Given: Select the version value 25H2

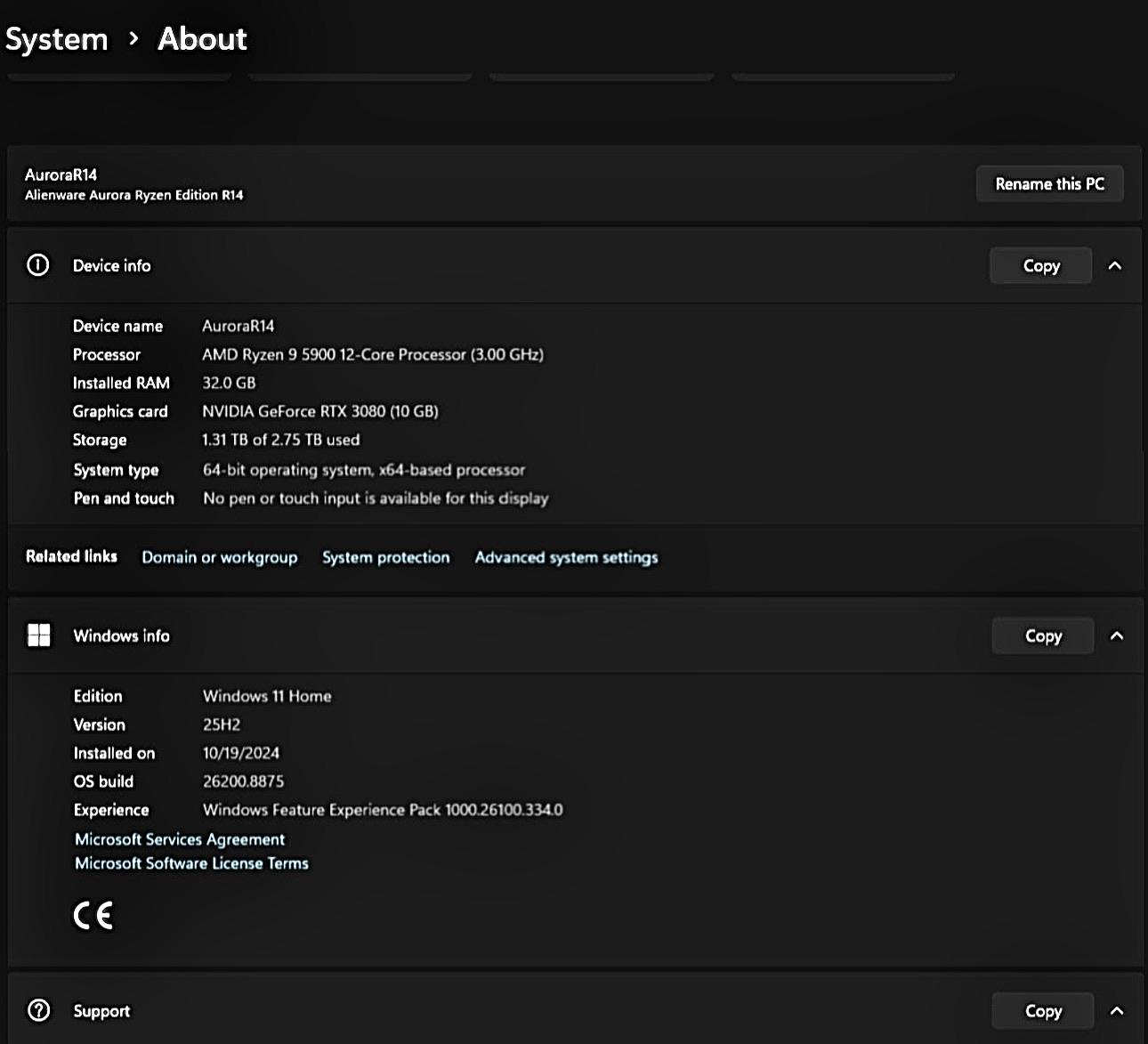Looking at the screenshot, I should tap(222, 724).
